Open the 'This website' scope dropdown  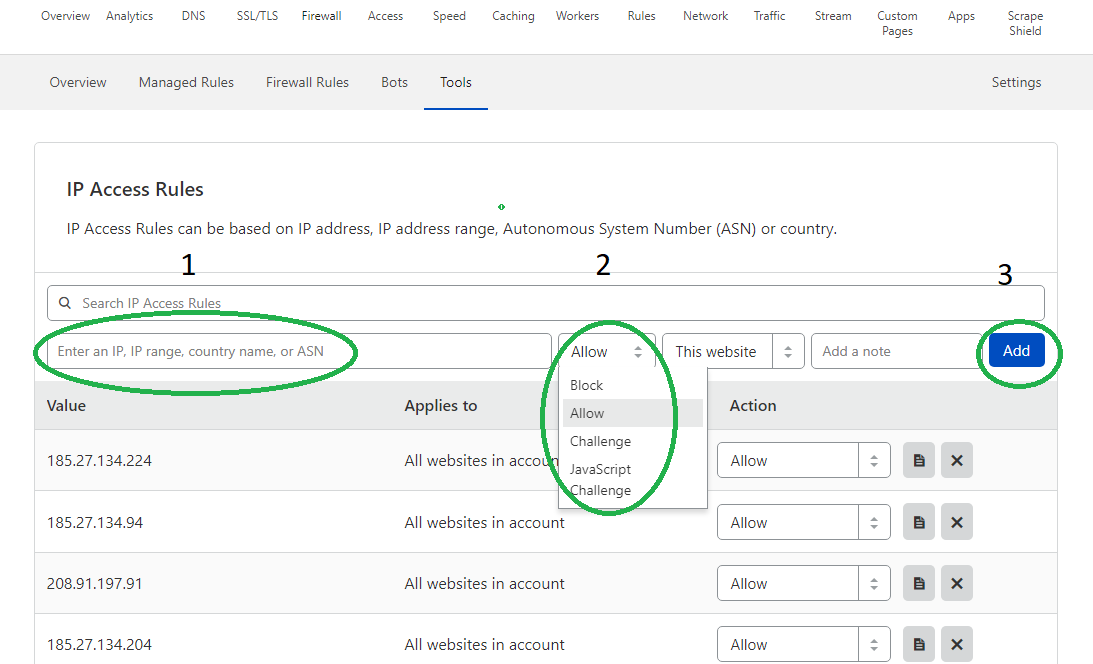click(x=733, y=351)
